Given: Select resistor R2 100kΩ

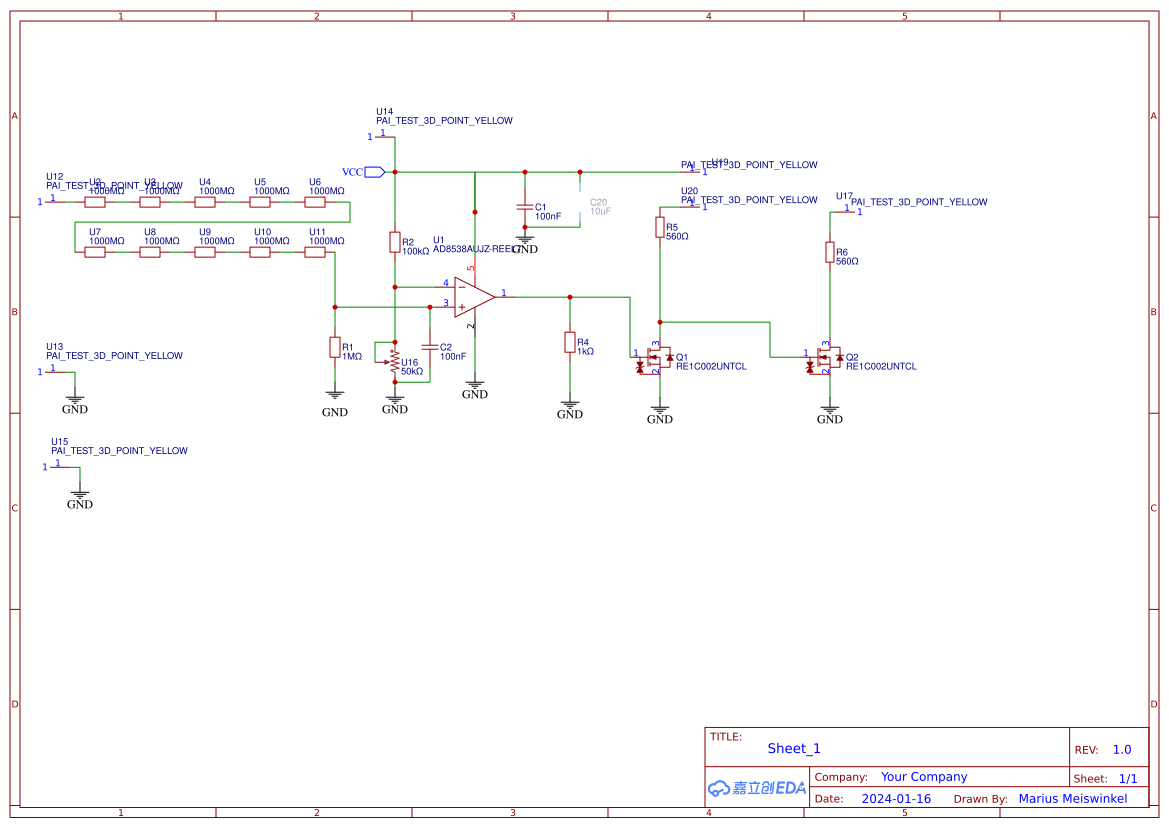Looking at the screenshot, I should [x=394, y=243].
